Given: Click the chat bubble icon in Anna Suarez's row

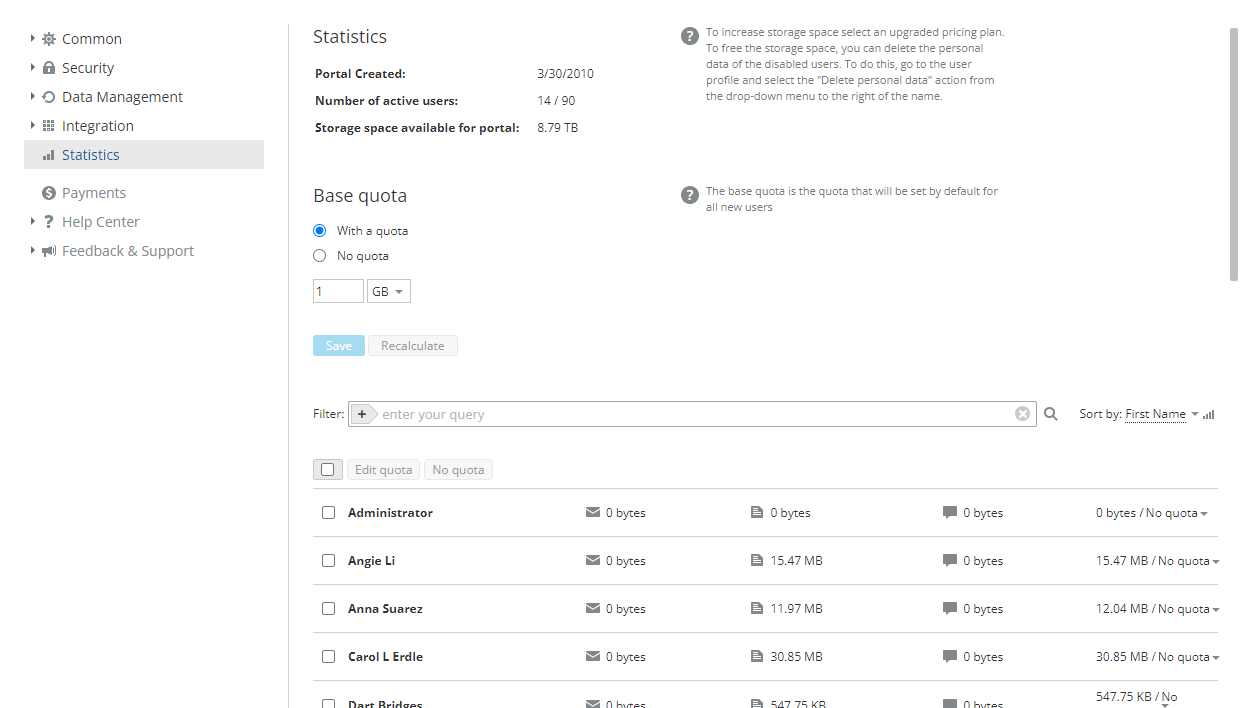Looking at the screenshot, I should point(949,608).
